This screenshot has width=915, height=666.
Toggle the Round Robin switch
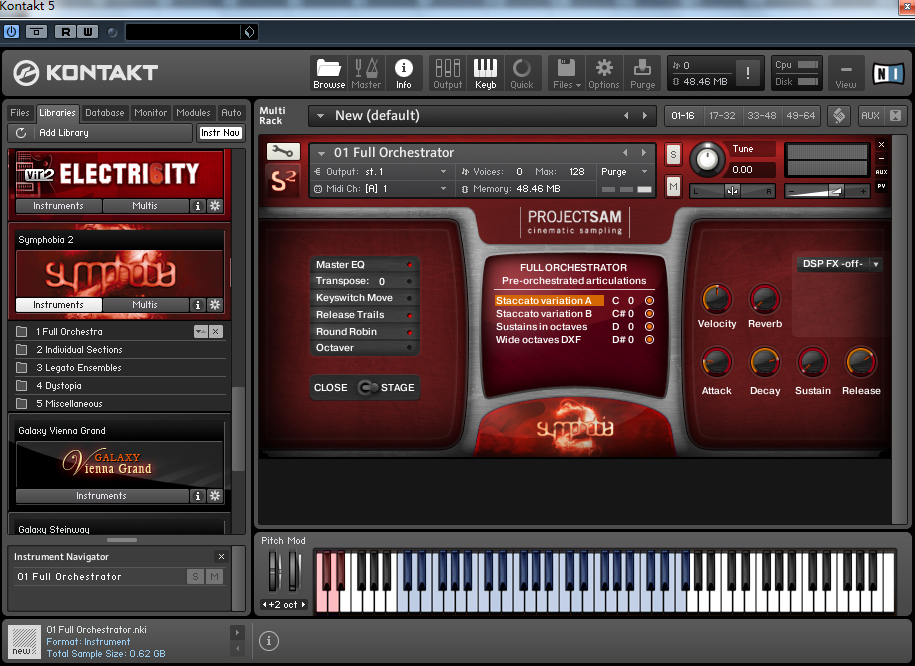click(x=408, y=332)
